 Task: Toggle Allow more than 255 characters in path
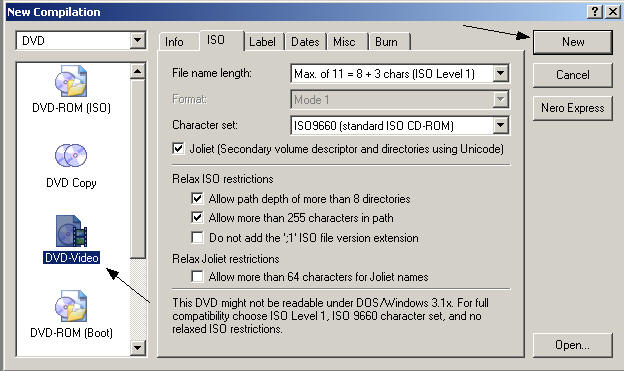[x=197, y=217]
